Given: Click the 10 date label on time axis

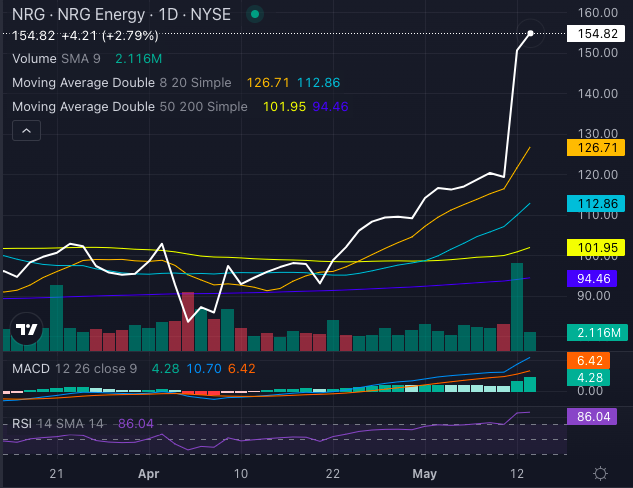Looking at the screenshot, I should pos(241,473).
